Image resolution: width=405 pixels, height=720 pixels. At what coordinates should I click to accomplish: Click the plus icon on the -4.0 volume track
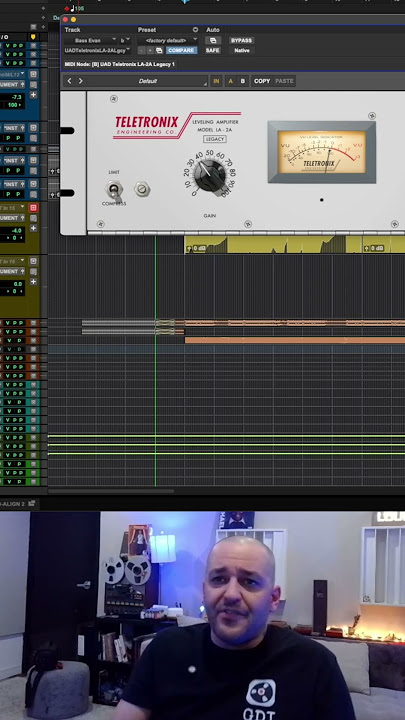tap(33, 228)
